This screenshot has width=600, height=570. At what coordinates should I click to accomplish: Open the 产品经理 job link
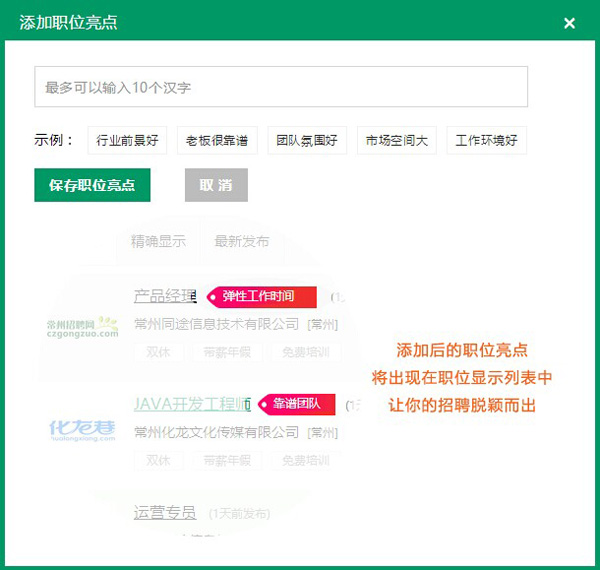[166, 296]
